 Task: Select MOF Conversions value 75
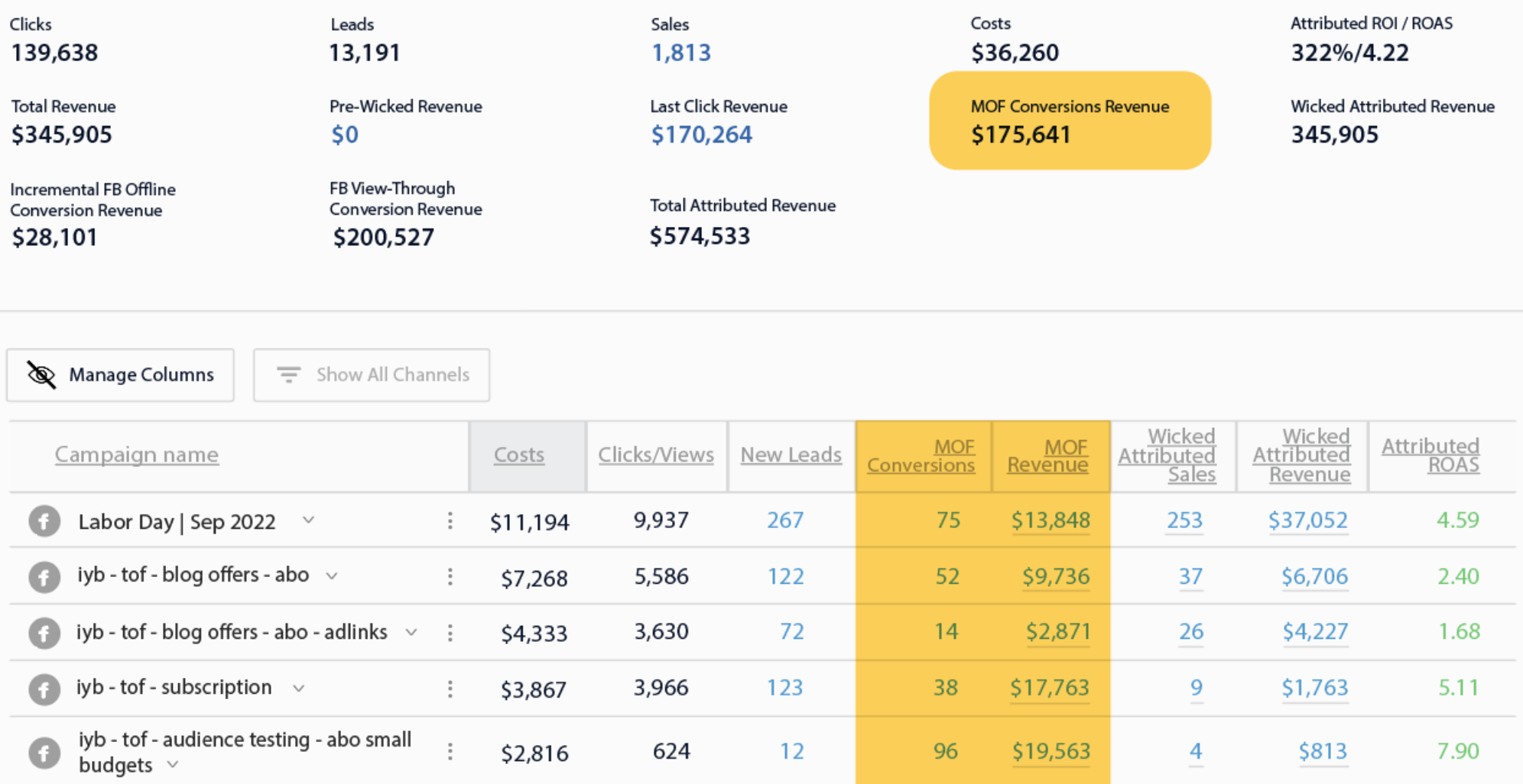(948, 520)
